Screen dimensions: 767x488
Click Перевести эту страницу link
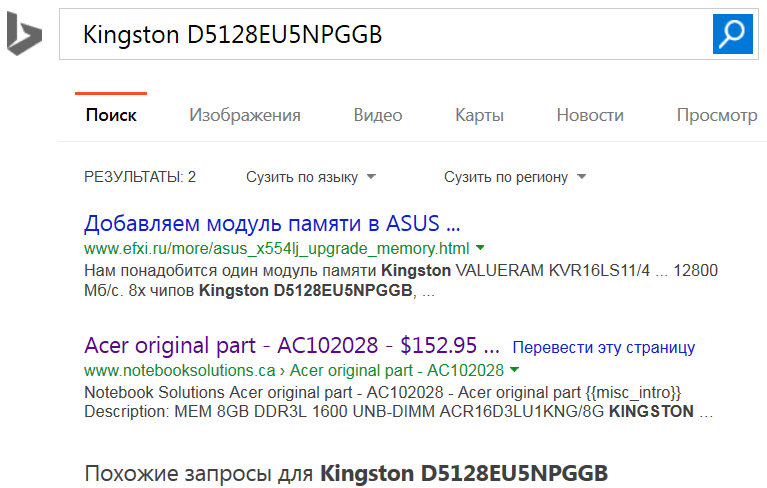603,347
